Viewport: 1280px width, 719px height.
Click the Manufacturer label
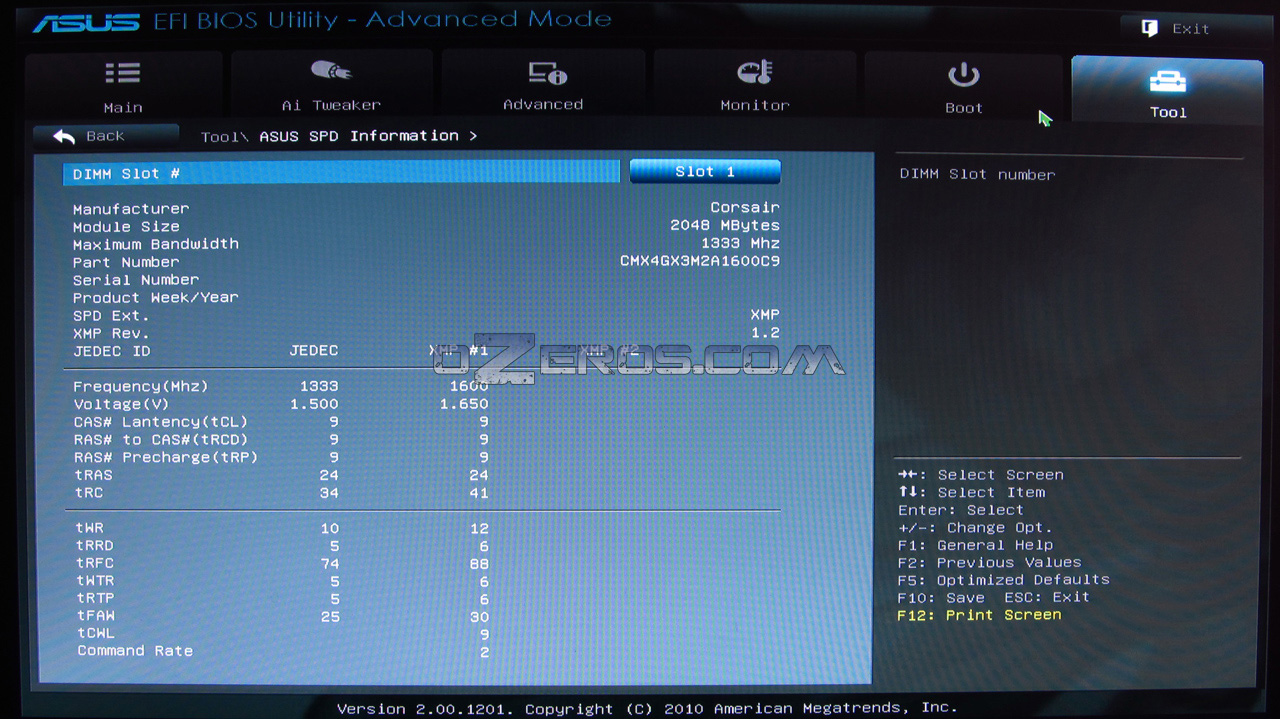tap(131, 209)
